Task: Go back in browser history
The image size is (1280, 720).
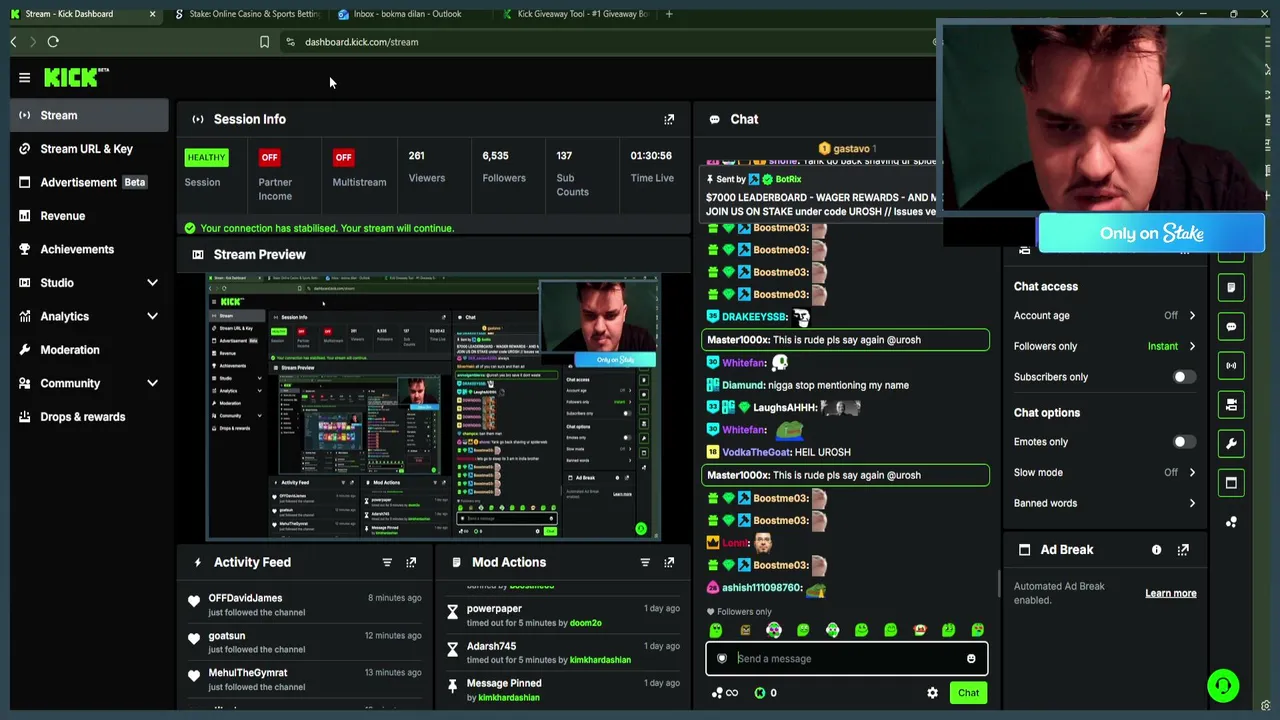Action: pos(13,42)
